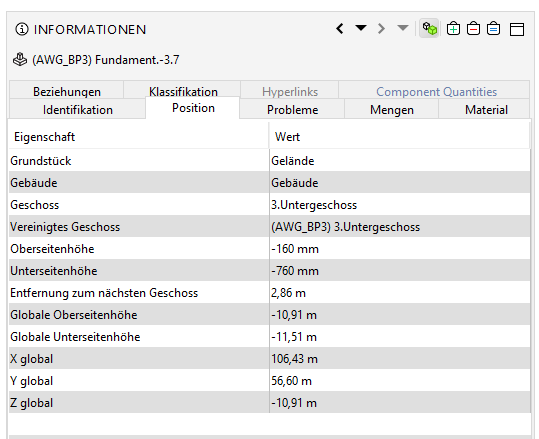Open the Mengen tab

(x=392, y=109)
